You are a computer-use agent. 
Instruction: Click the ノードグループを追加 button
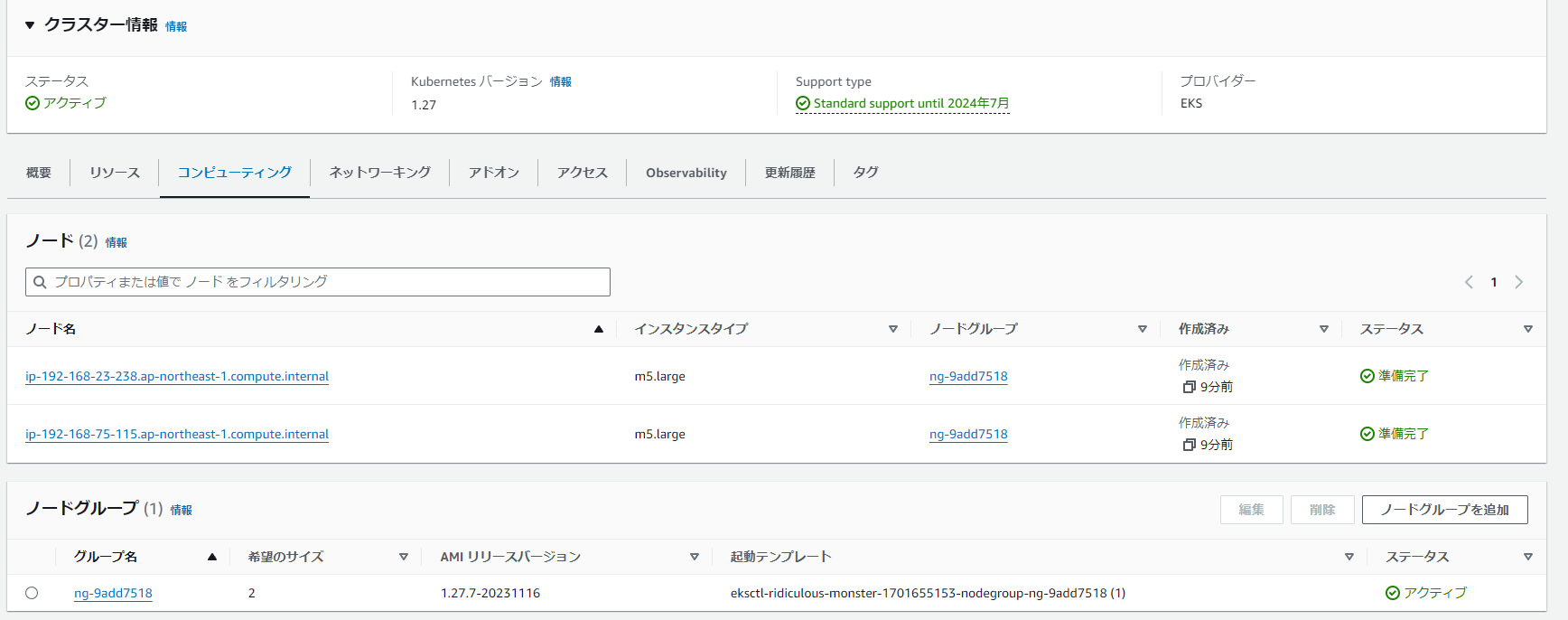pyautogui.click(x=1444, y=510)
